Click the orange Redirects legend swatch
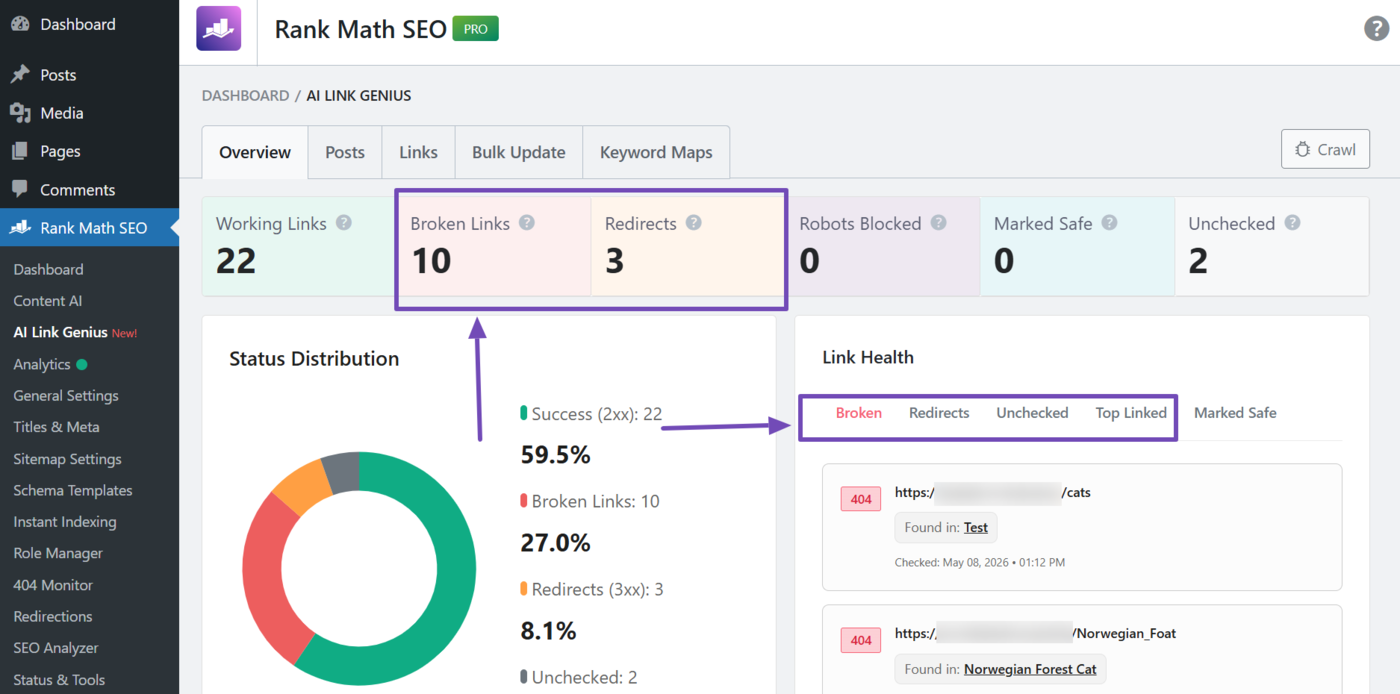1400x694 pixels. coord(524,589)
